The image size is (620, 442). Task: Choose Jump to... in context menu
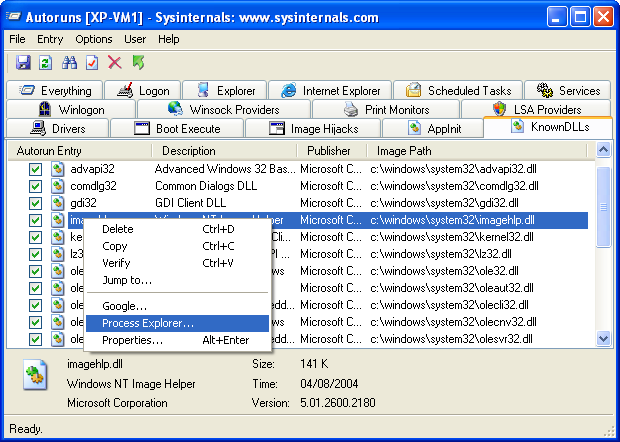177,280
